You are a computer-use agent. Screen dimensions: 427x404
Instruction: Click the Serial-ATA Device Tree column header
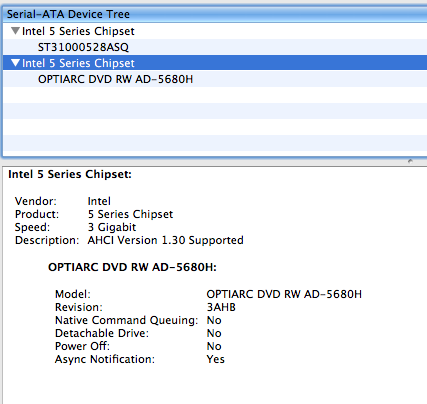pyautogui.click(x=215, y=14)
